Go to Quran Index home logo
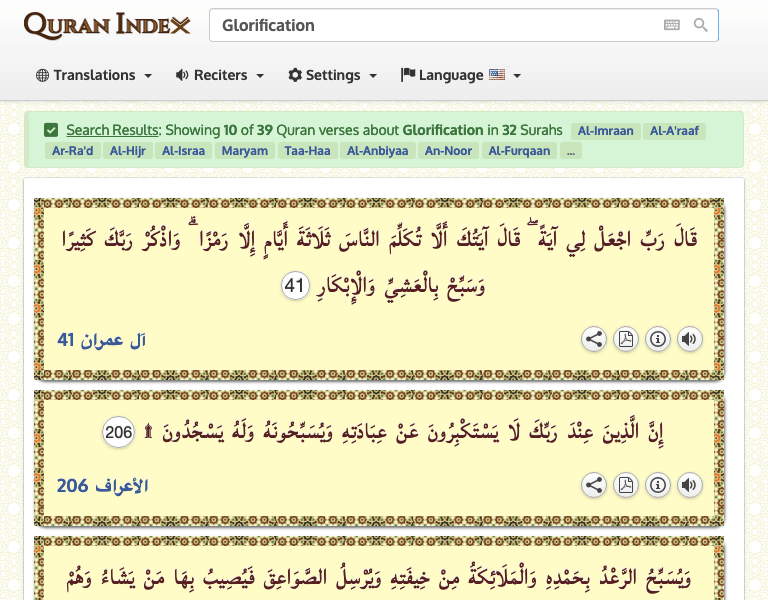The height and width of the screenshot is (600, 768). 106,25
